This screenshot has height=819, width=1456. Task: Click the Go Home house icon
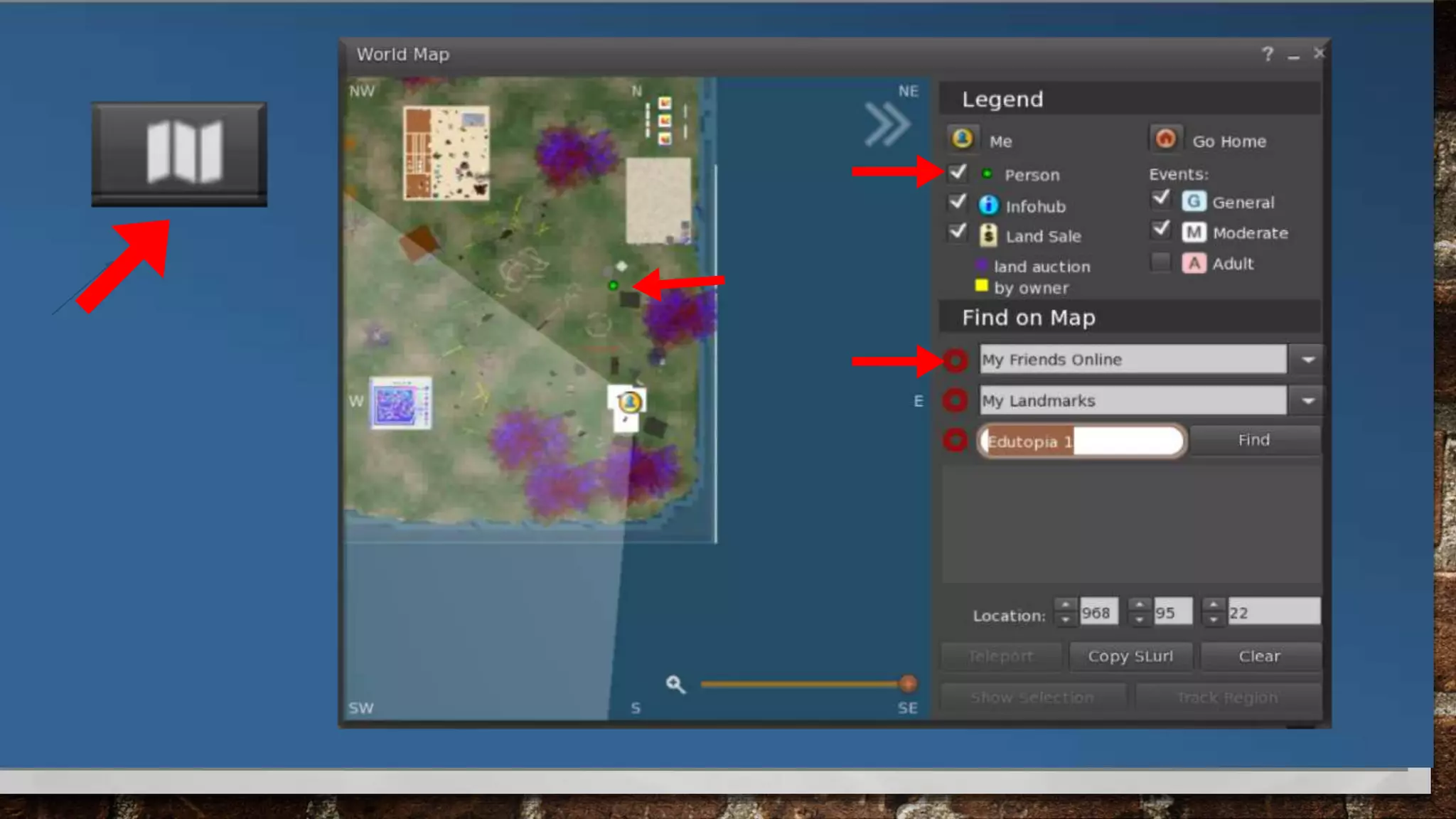[1165, 139]
